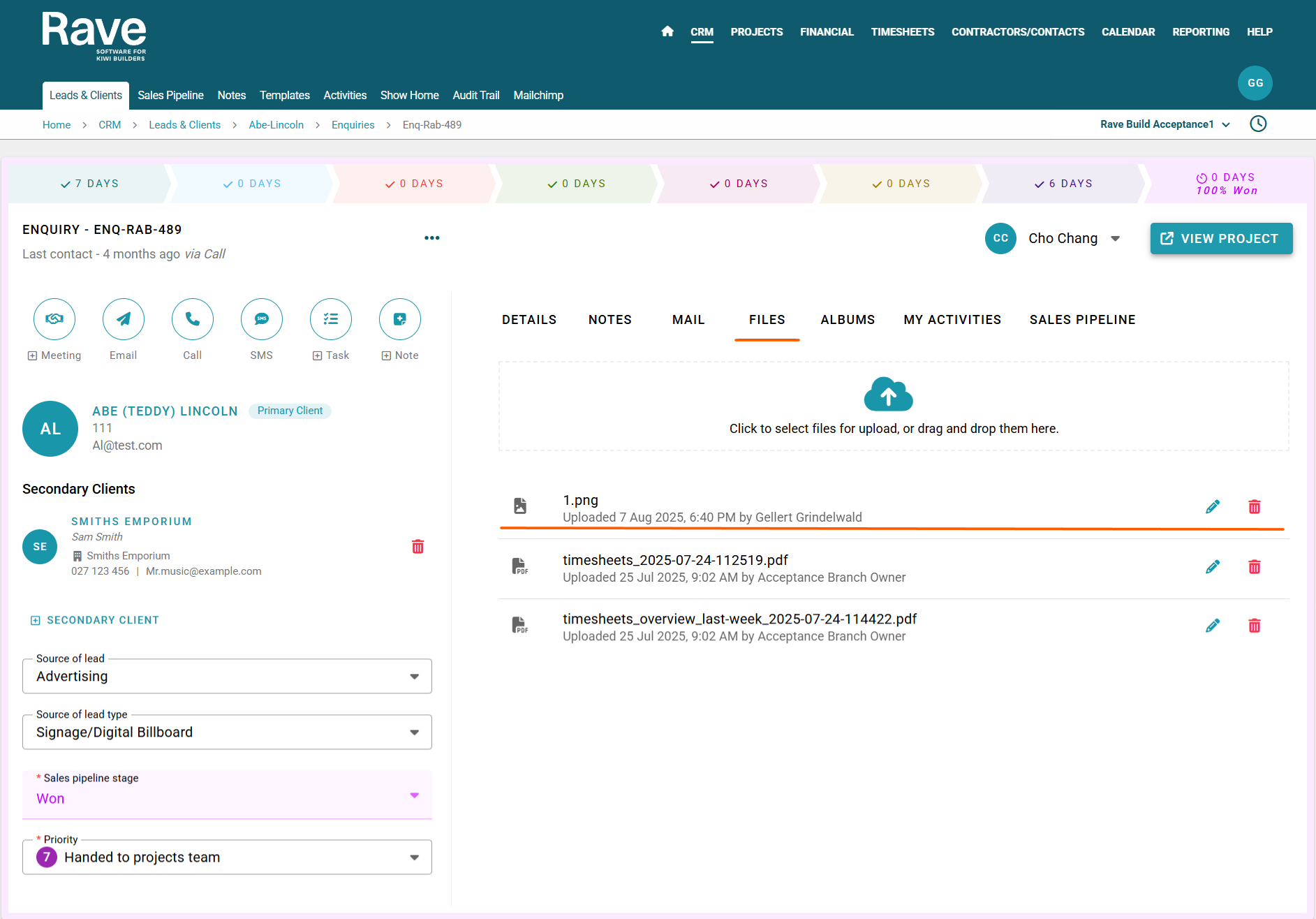This screenshot has width=1316, height=919.
Task: Switch to the Albums tab
Action: coord(848,320)
